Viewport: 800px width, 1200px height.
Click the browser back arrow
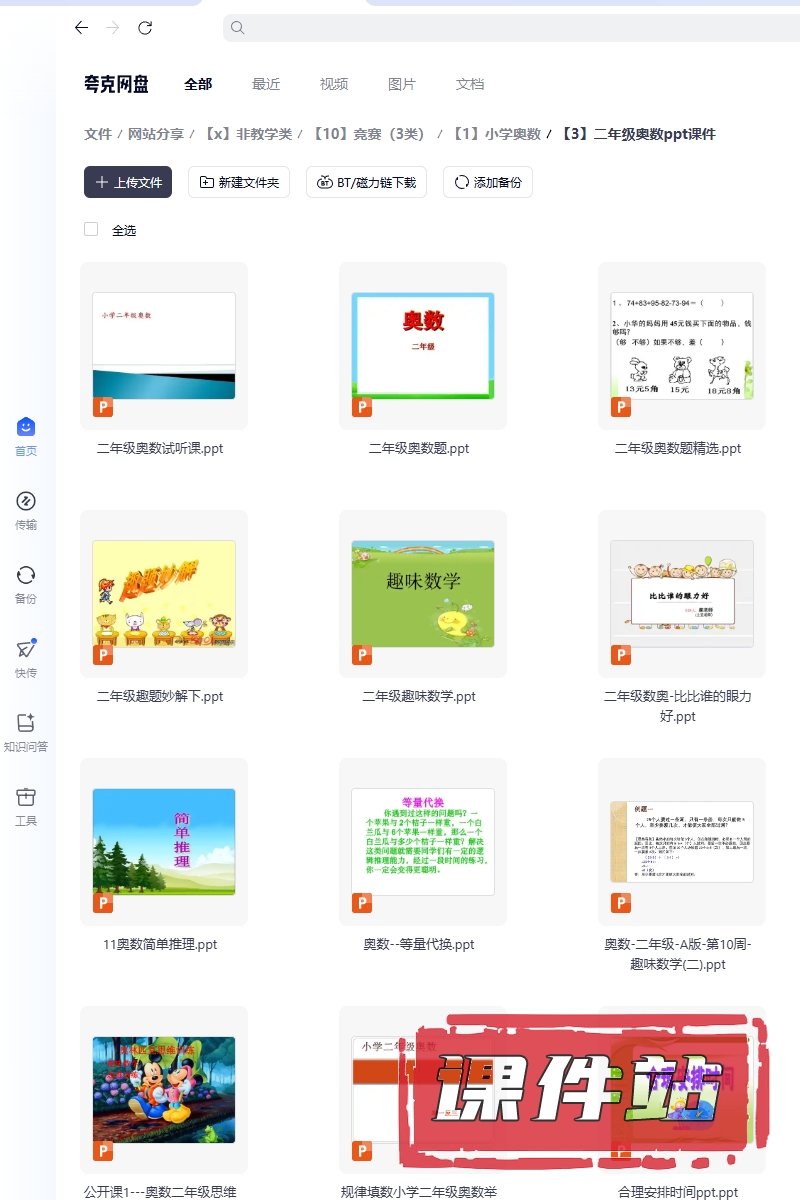pyautogui.click(x=82, y=28)
